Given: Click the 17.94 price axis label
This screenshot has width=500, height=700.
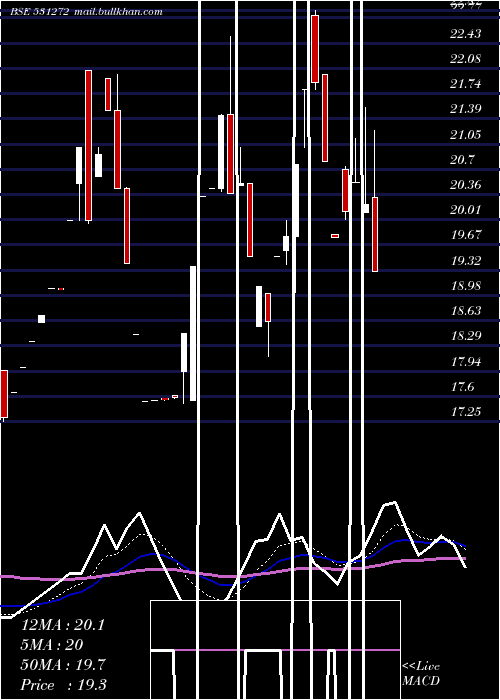Looking at the screenshot, I should pyautogui.click(x=466, y=361).
